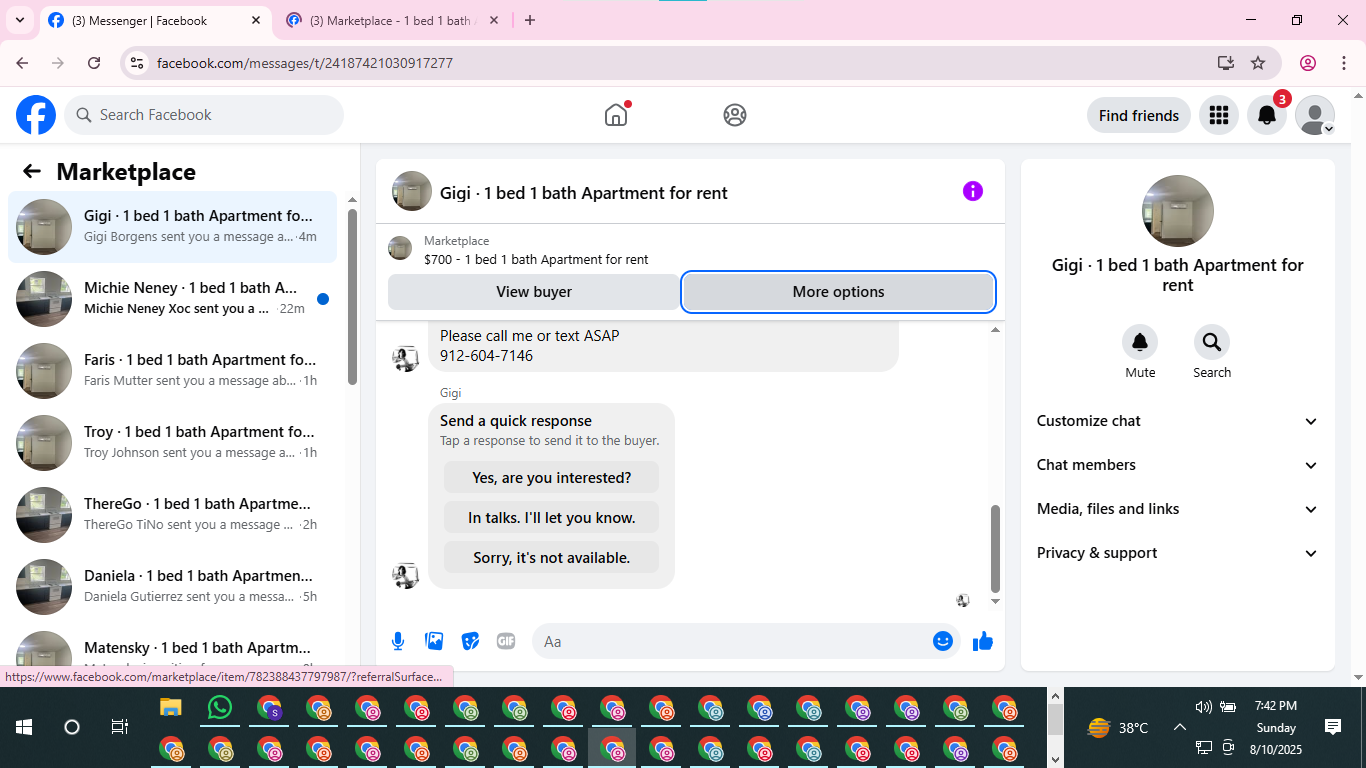This screenshot has height=768, width=1366.
Task: Open File Explorer from the taskbar
Action: tap(171, 708)
